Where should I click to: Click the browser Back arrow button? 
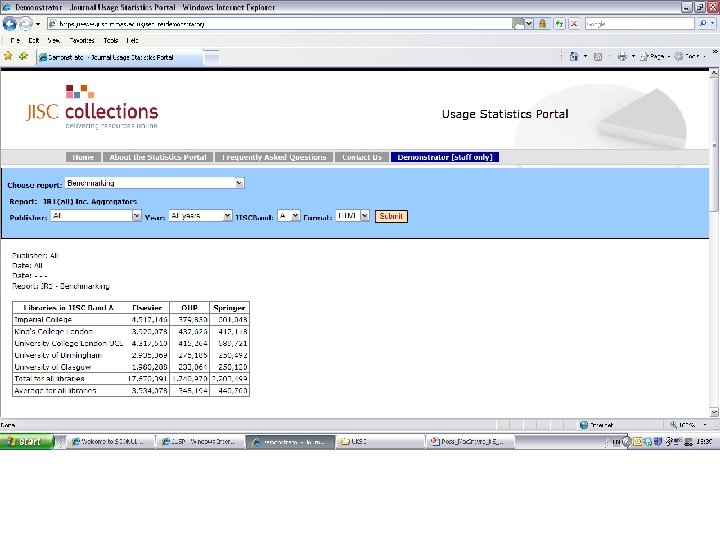(9, 23)
